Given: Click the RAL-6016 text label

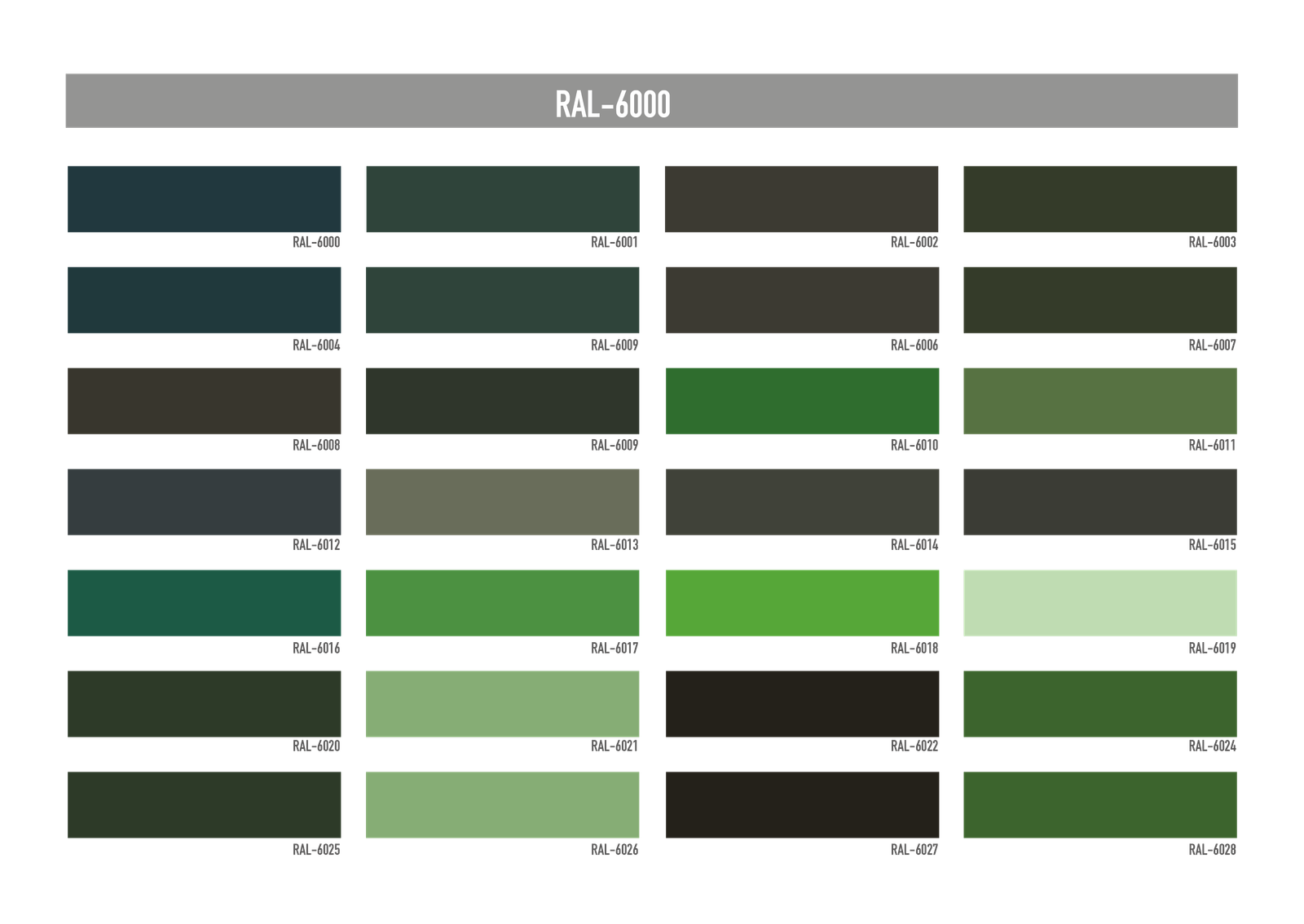Looking at the screenshot, I should pos(316,649).
